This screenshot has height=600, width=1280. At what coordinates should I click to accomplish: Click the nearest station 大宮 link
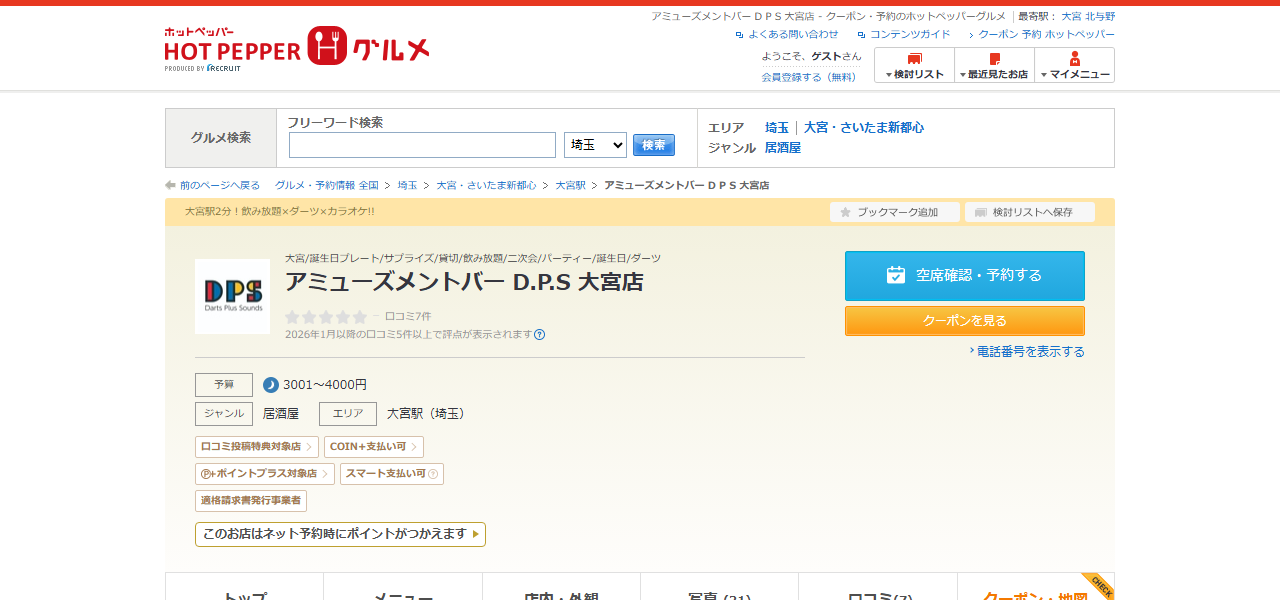1071,16
